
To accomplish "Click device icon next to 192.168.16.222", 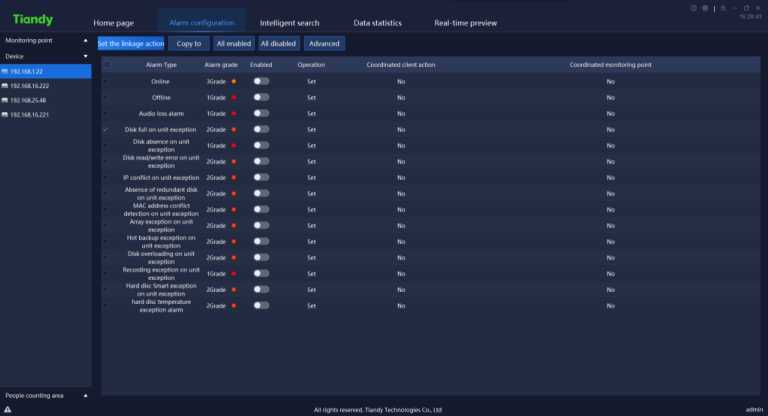I will coord(5,86).
